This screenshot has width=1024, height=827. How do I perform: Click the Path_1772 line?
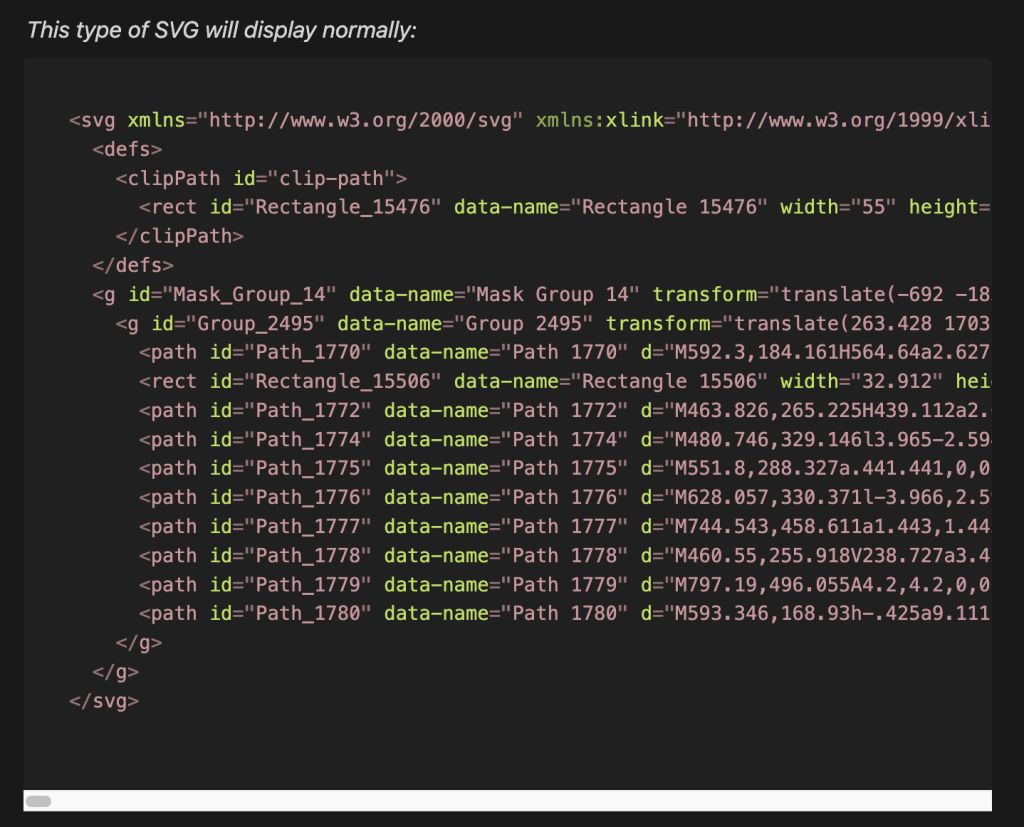tap(565, 410)
